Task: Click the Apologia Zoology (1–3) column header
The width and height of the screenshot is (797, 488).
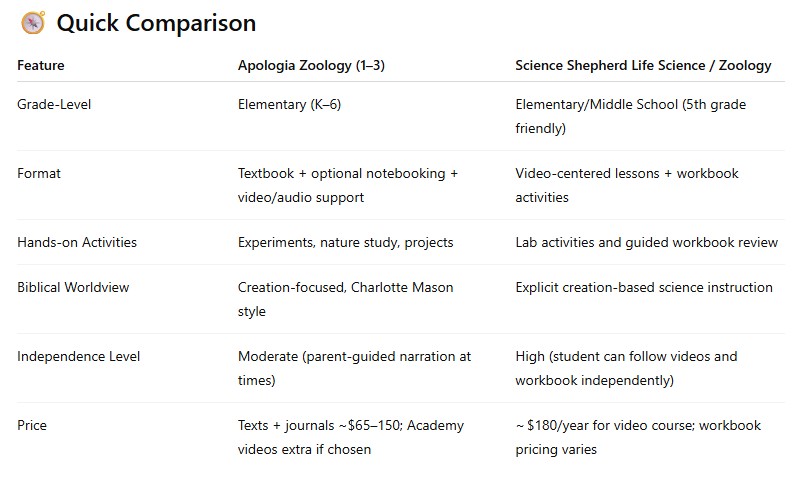Action: (311, 65)
